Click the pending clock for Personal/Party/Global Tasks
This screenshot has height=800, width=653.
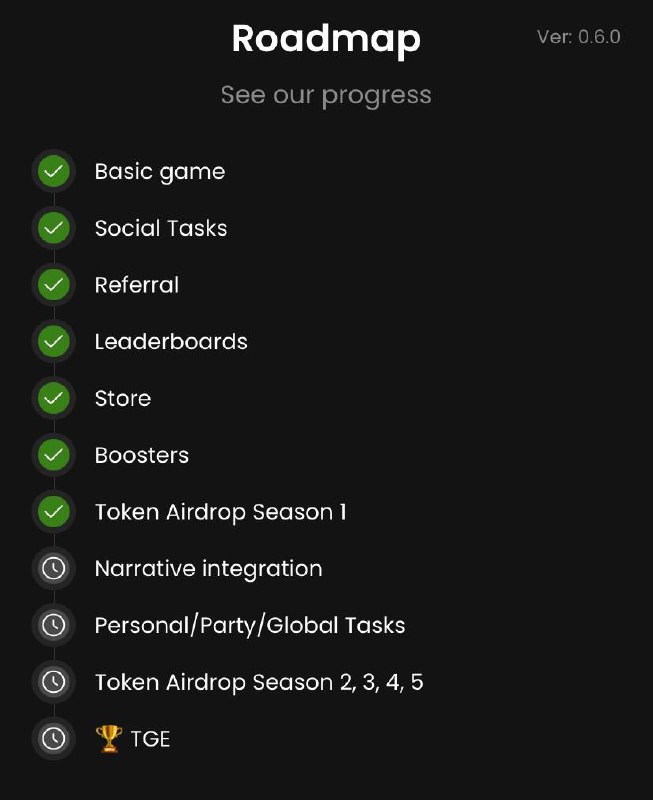coord(54,624)
